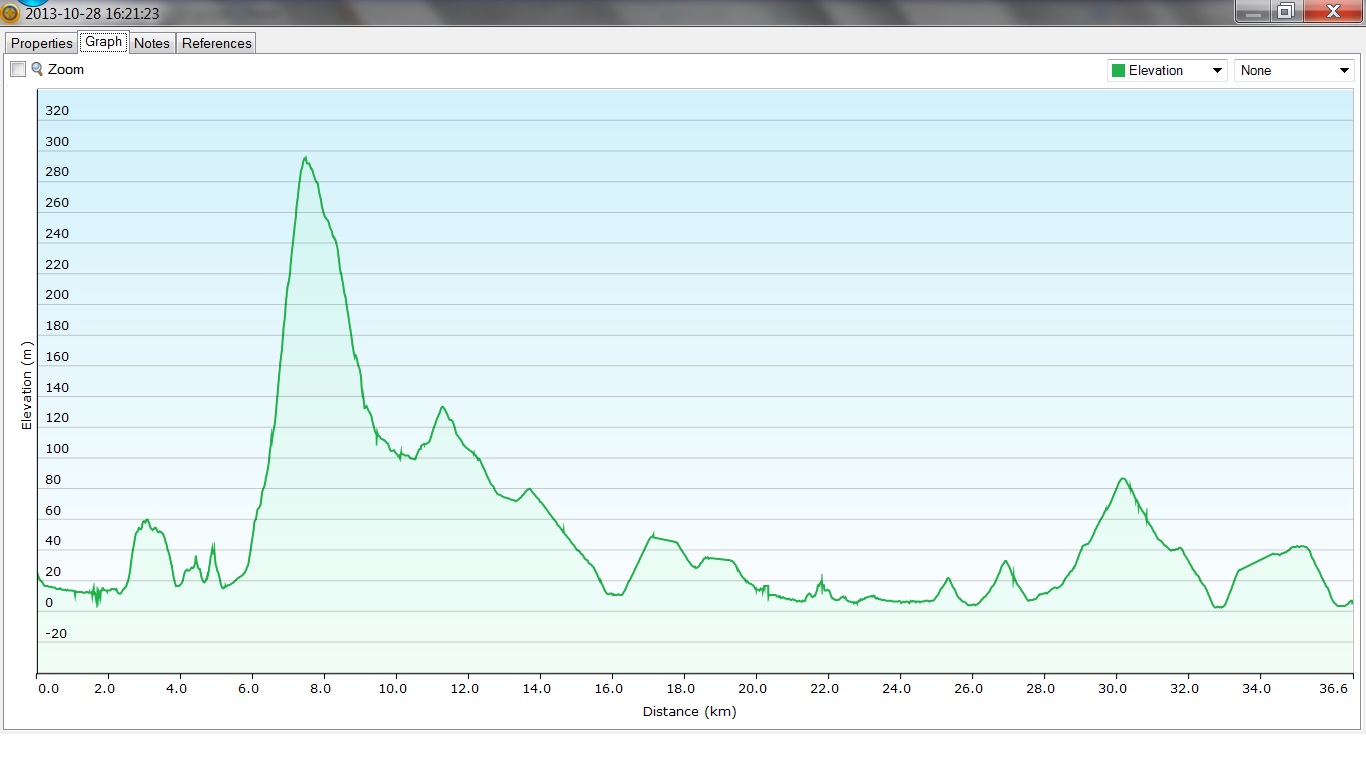Open the Elevation data series dropdown
This screenshot has width=1366, height=764.
click(1166, 70)
